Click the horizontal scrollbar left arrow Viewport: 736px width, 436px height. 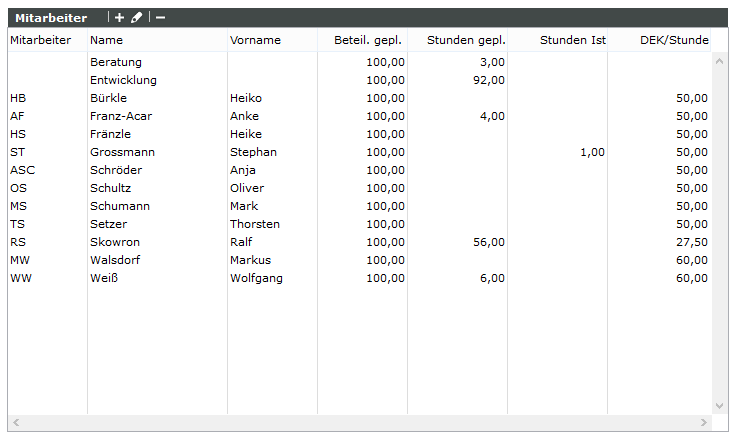[x=16, y=423]
